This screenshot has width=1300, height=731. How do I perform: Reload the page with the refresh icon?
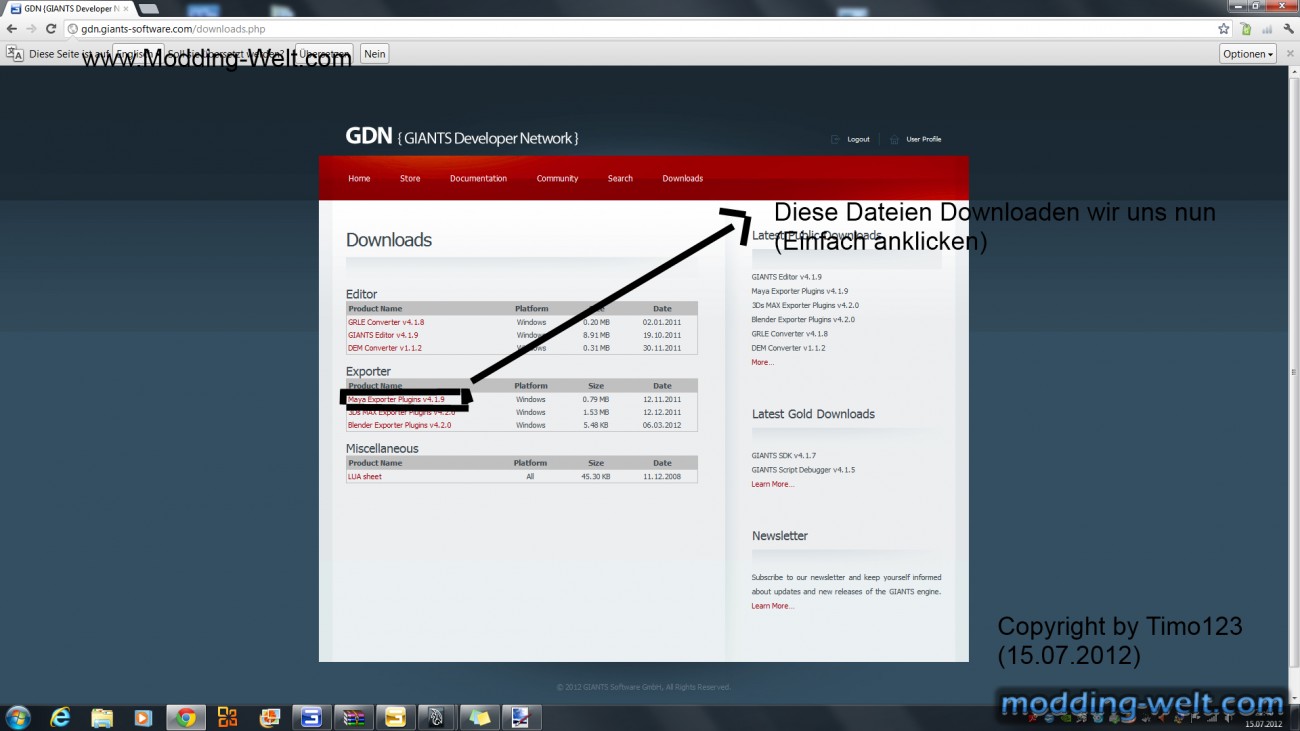[x=51, y=29]
